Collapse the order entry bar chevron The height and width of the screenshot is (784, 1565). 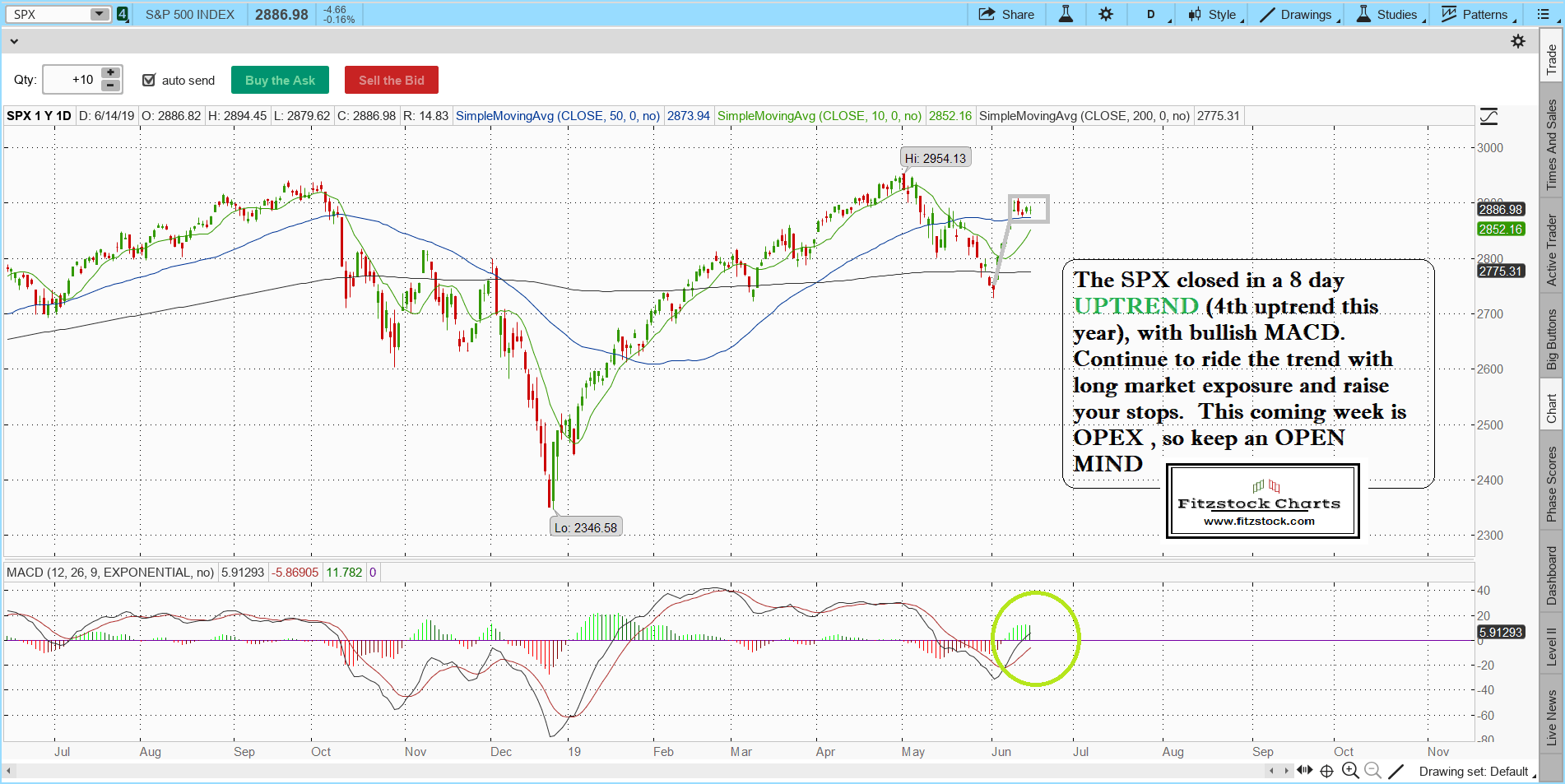point(14,41)
